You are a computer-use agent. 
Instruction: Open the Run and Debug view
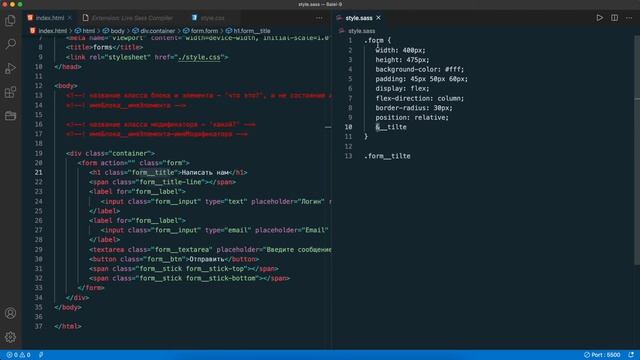10,68
